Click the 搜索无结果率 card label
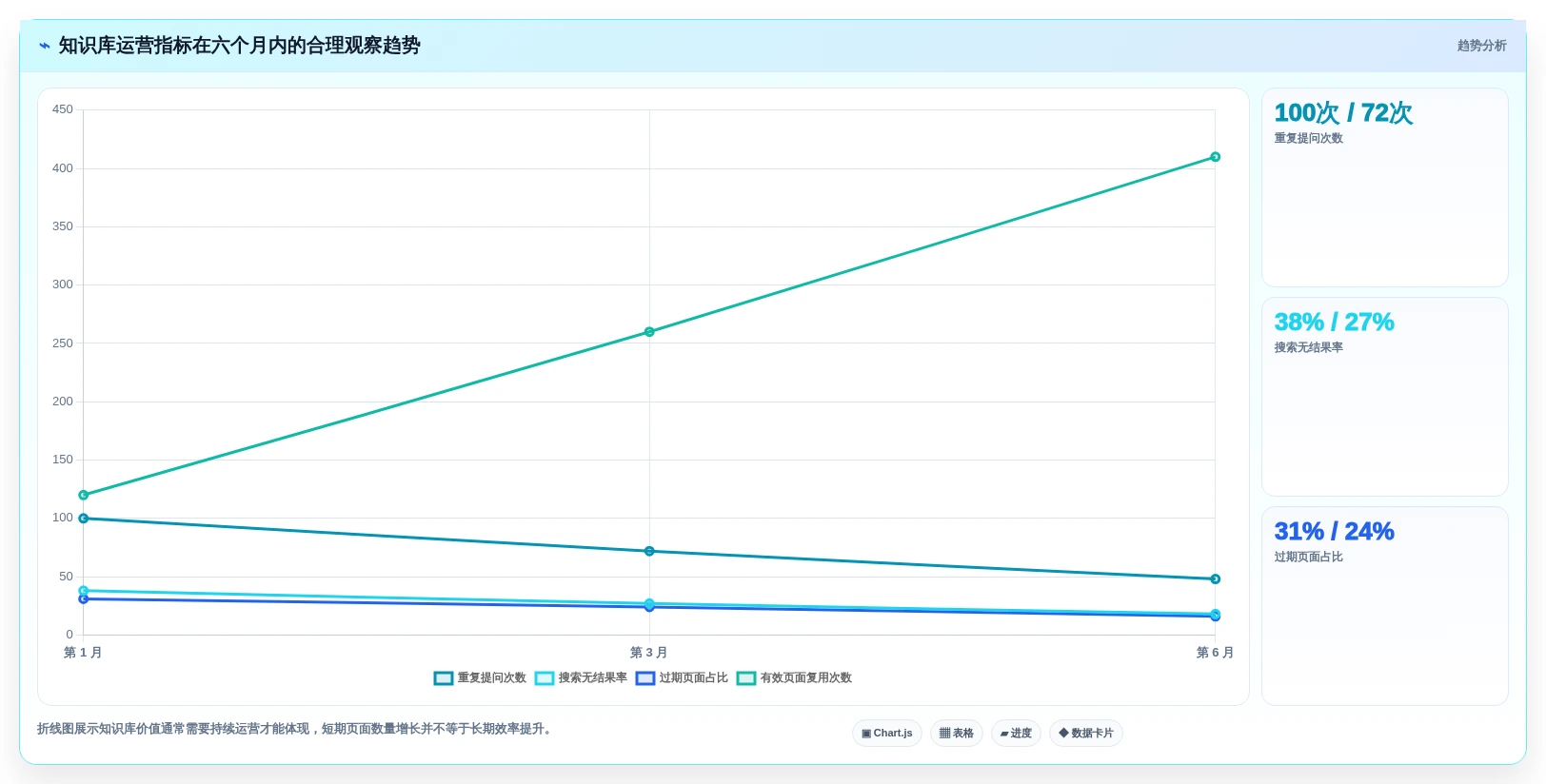Viewport: 1546px width, 784px height. [1308, 348]
